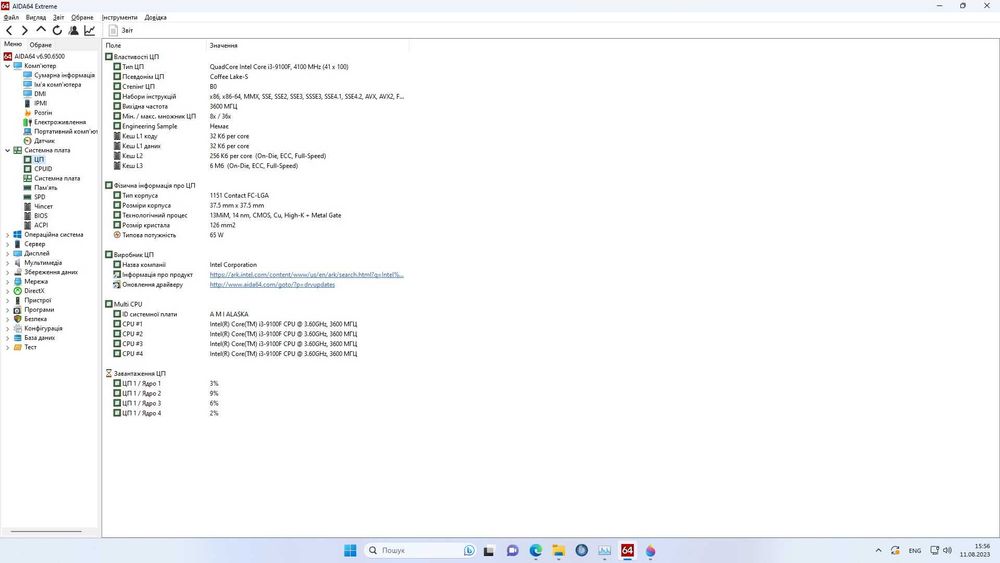This screenshot has width=1000, height=563.
Task: Collapse the Системна плата tree node
Action: point(8,150)
